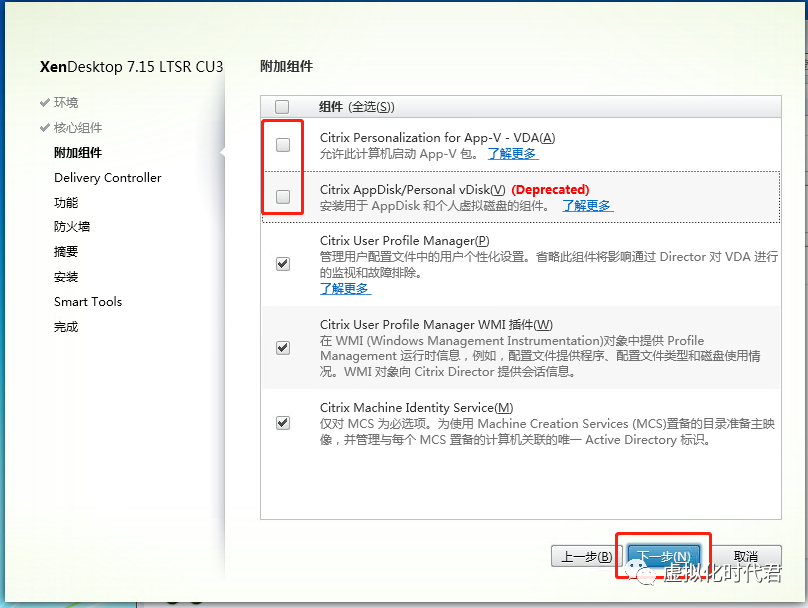This screenshot has height=608, width=808.
Task: Click the 附加组件 page heading
Action: pos(287,66)
